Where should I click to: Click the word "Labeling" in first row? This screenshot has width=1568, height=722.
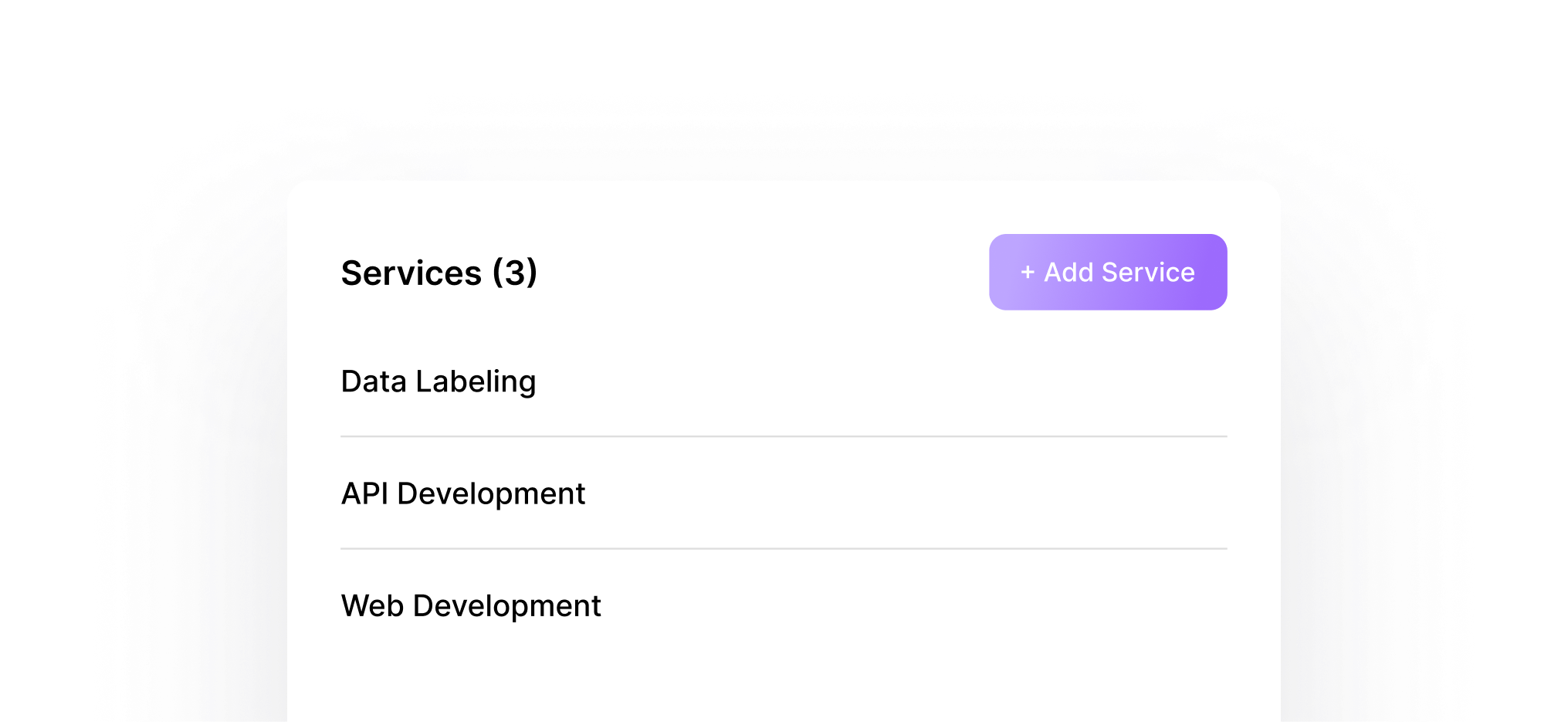[476, 381]
